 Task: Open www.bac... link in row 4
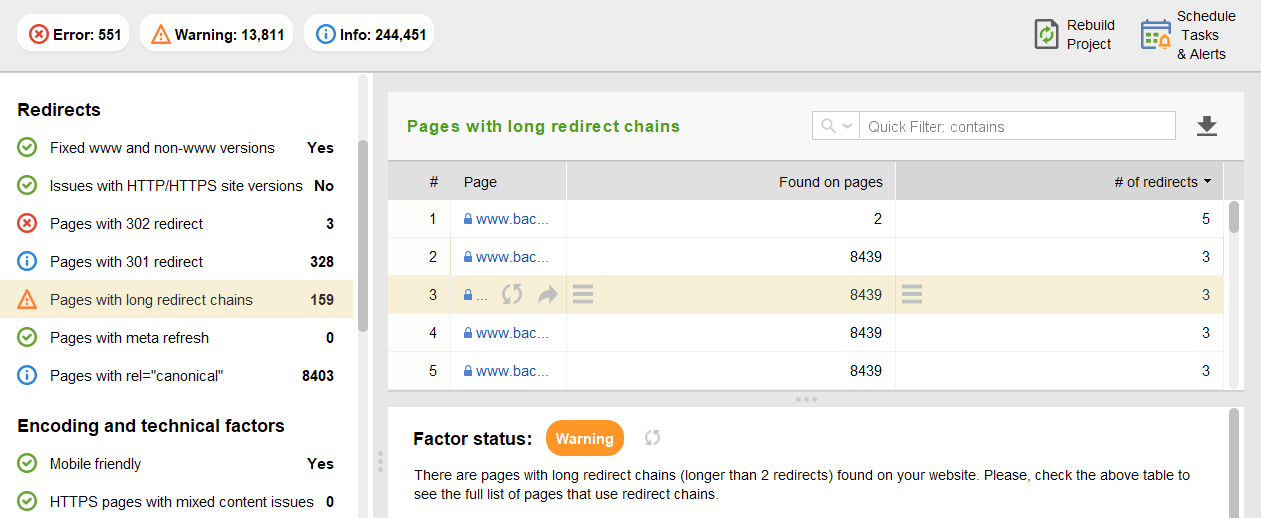pyautogui.click(x=513, y=333)
